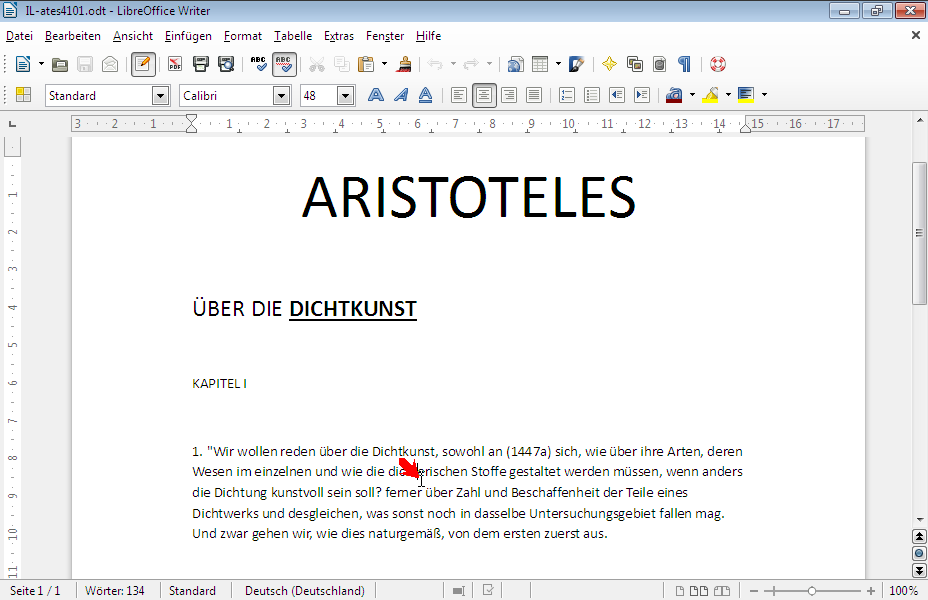Viewport: 928px width, 600px height.
Task: Expand the Calibri font name dropdown
Action: coord(282,95)
